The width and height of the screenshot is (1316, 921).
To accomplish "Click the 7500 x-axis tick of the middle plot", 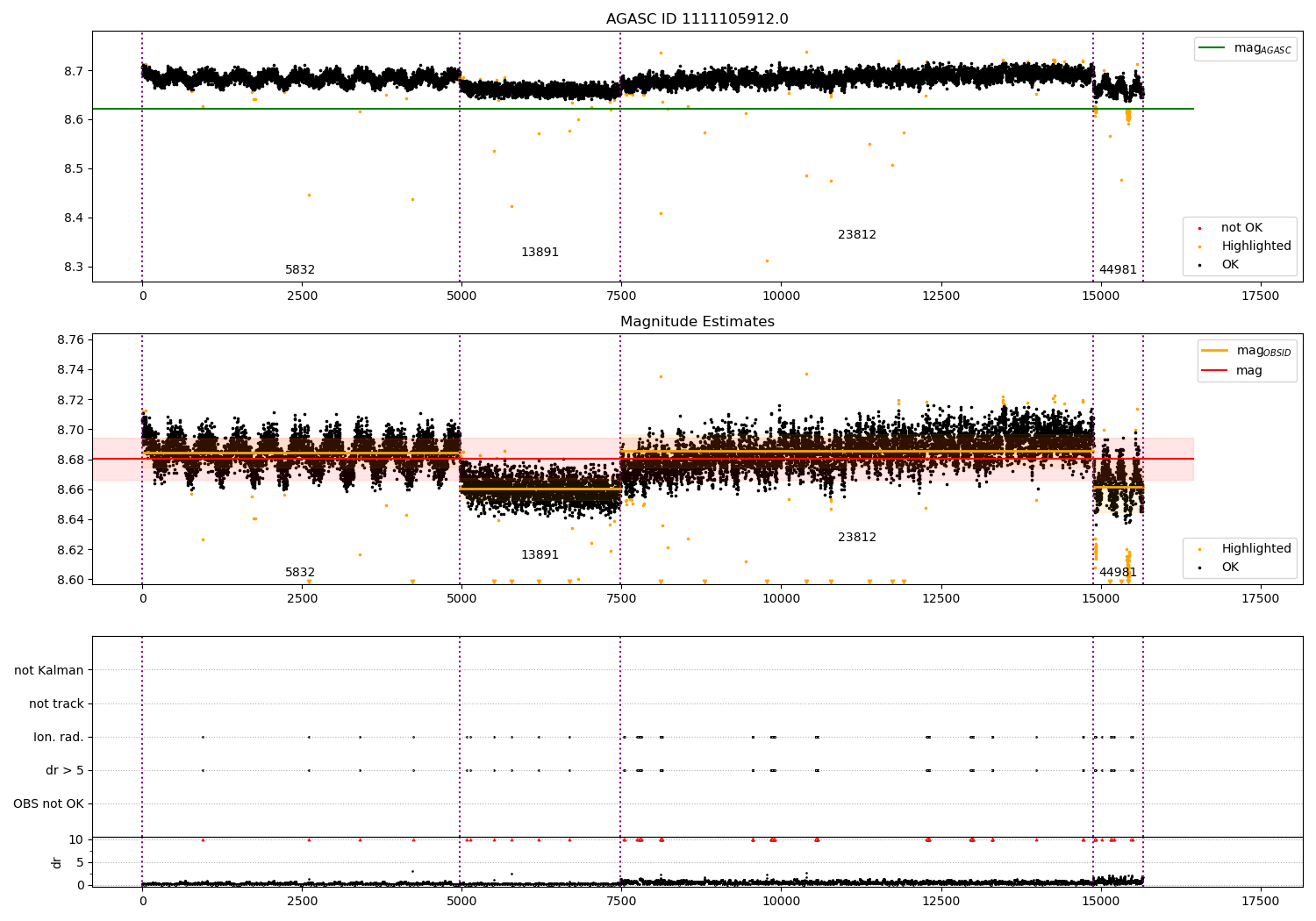I will coord(621,599).
